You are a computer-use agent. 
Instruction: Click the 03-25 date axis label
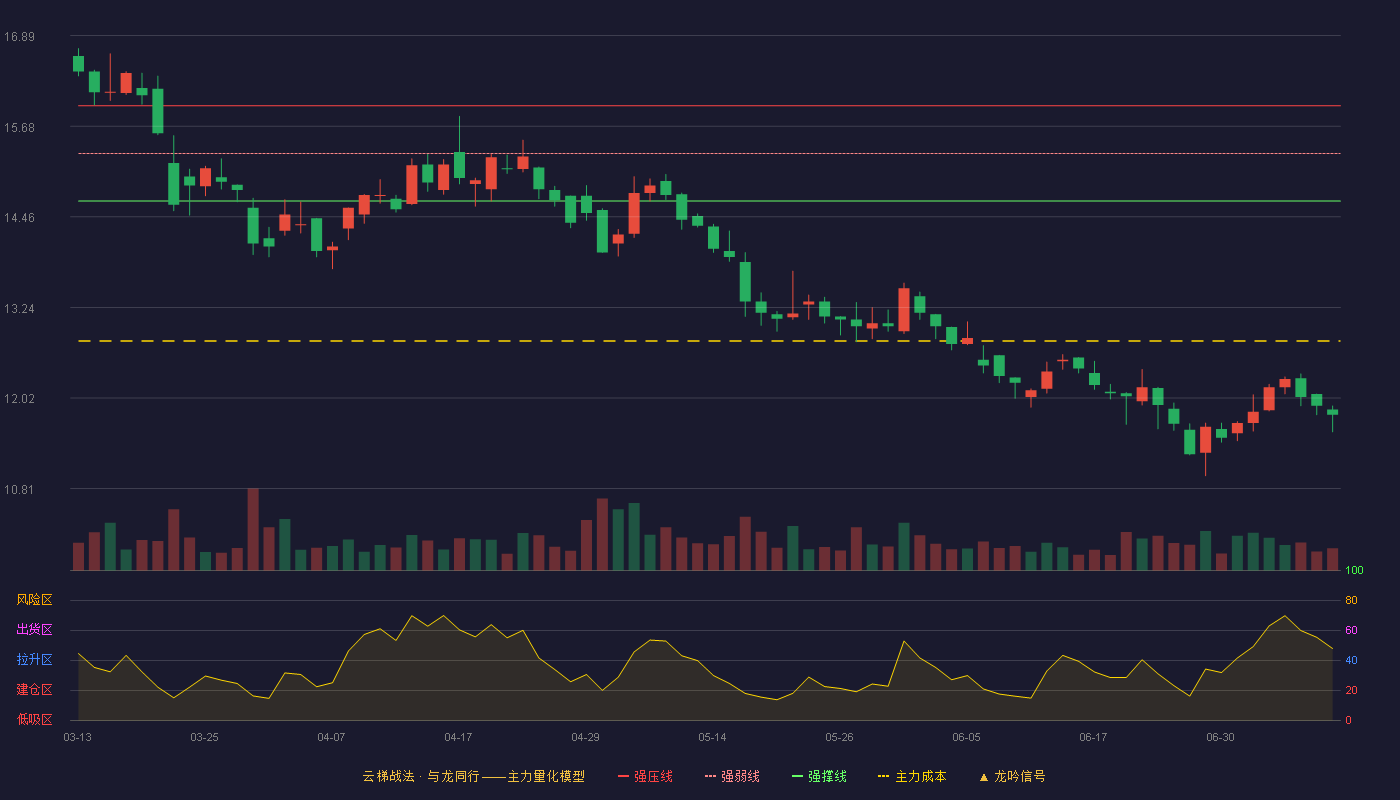(x=204, y=737)
